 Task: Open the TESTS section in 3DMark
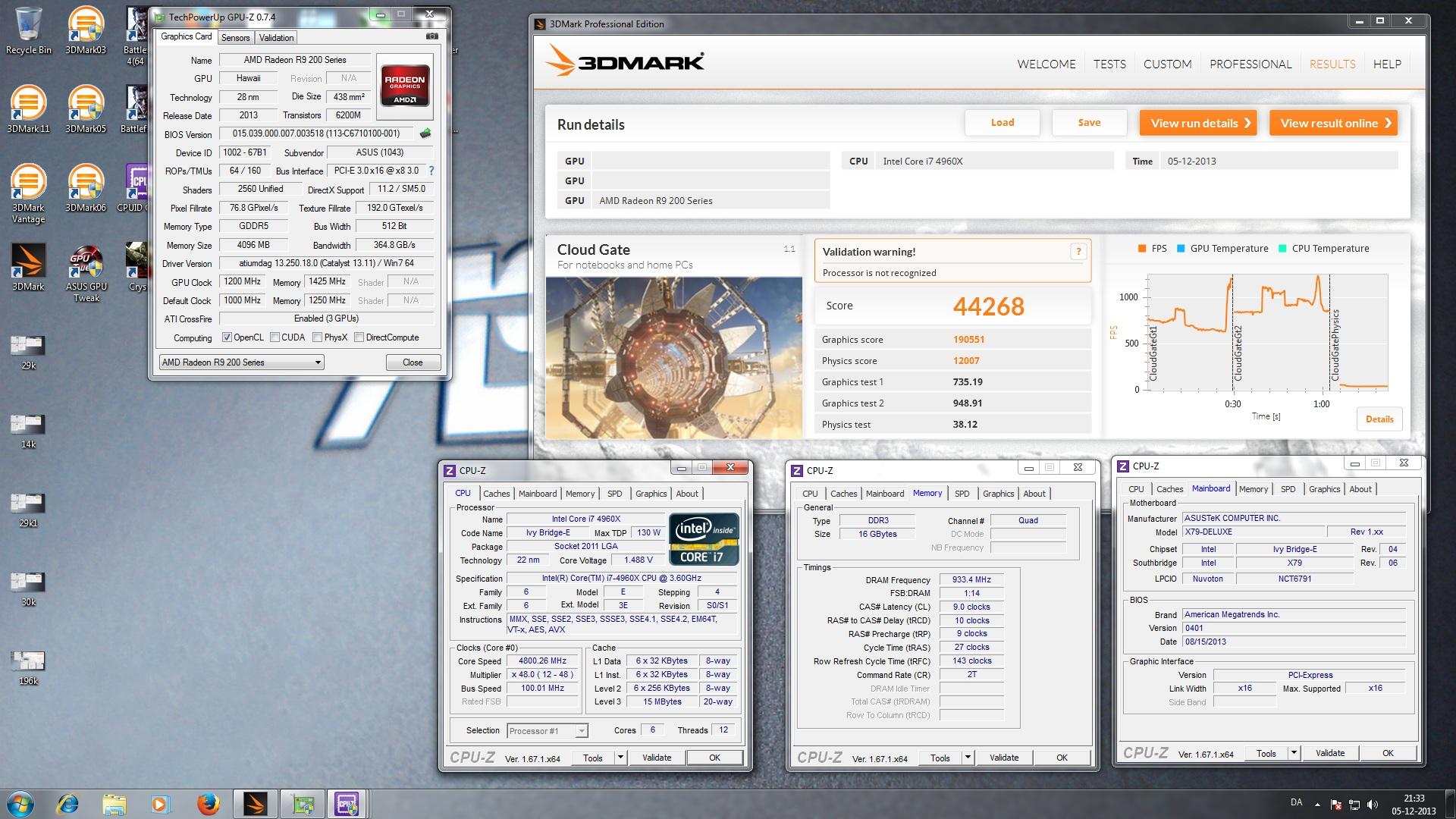(x=1109, y=64)
